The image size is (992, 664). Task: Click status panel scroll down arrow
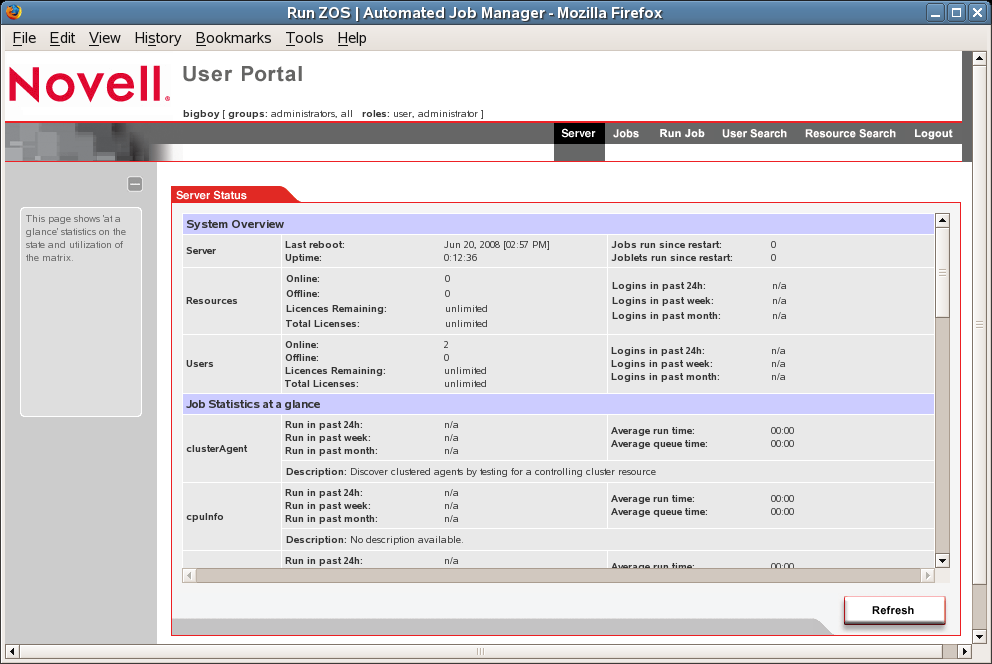coord(942,560)
